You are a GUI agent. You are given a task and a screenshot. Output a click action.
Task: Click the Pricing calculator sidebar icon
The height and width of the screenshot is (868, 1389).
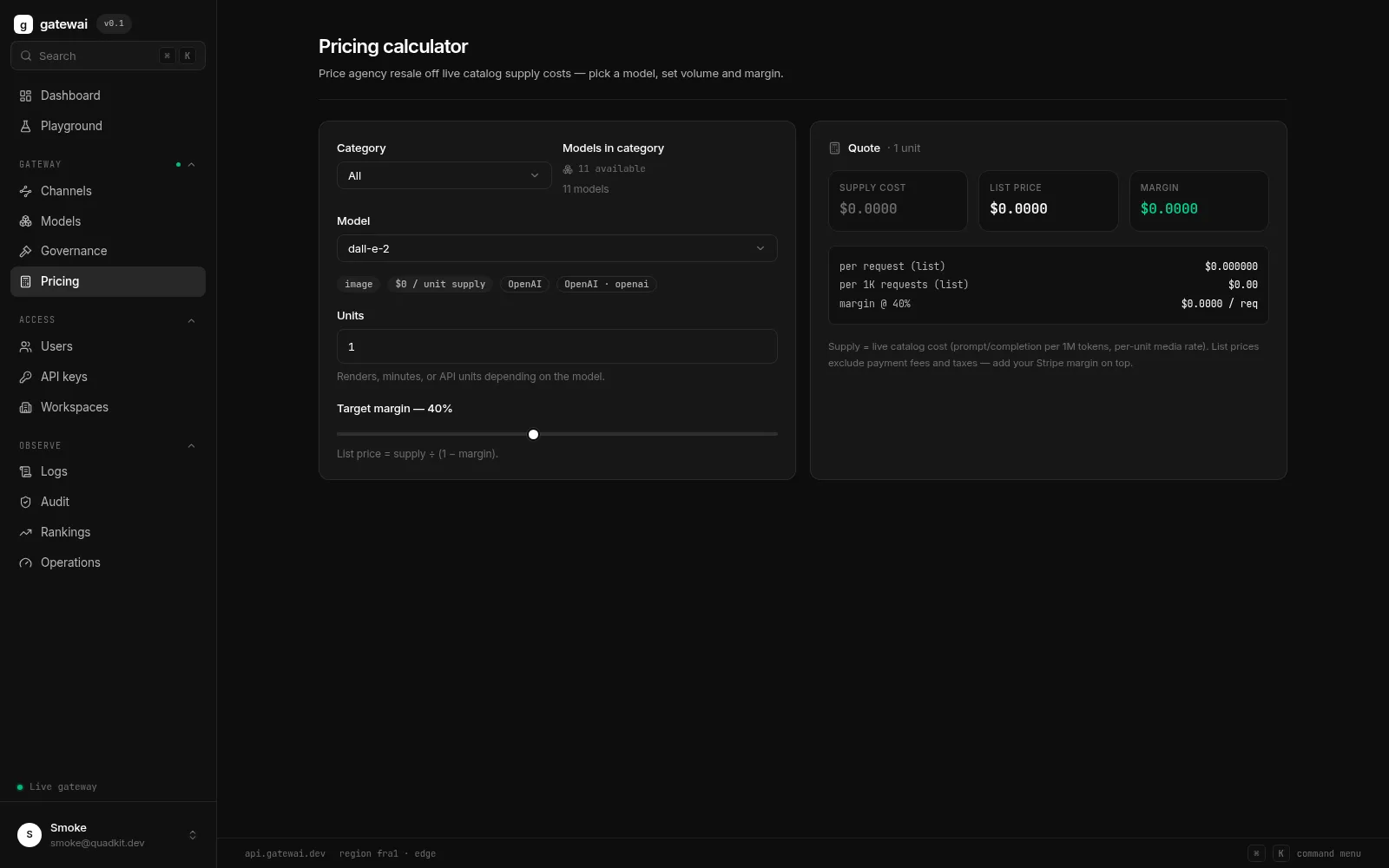click(25, 281)
